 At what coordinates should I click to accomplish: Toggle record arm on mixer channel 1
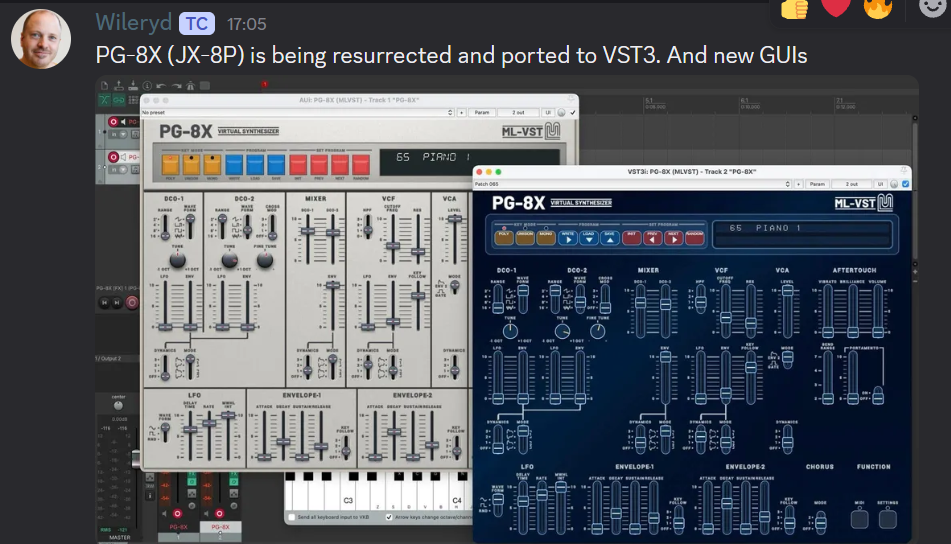[x=177, y=514]
